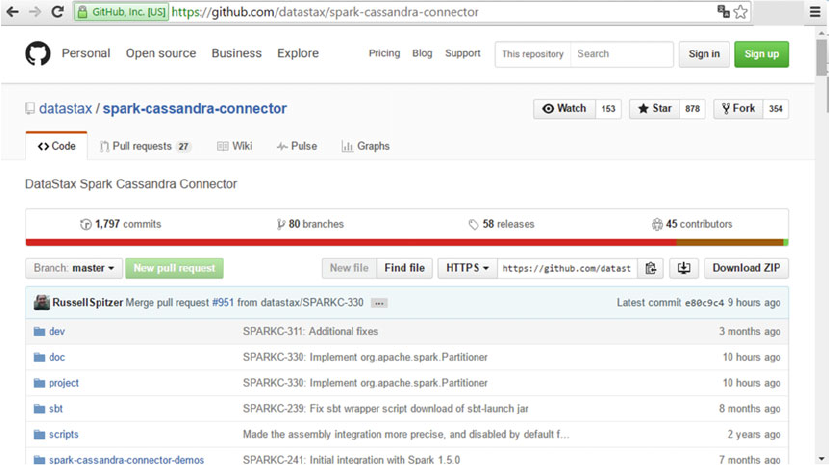Click the New file button
The image size is (830, 465).
(349, 268)
